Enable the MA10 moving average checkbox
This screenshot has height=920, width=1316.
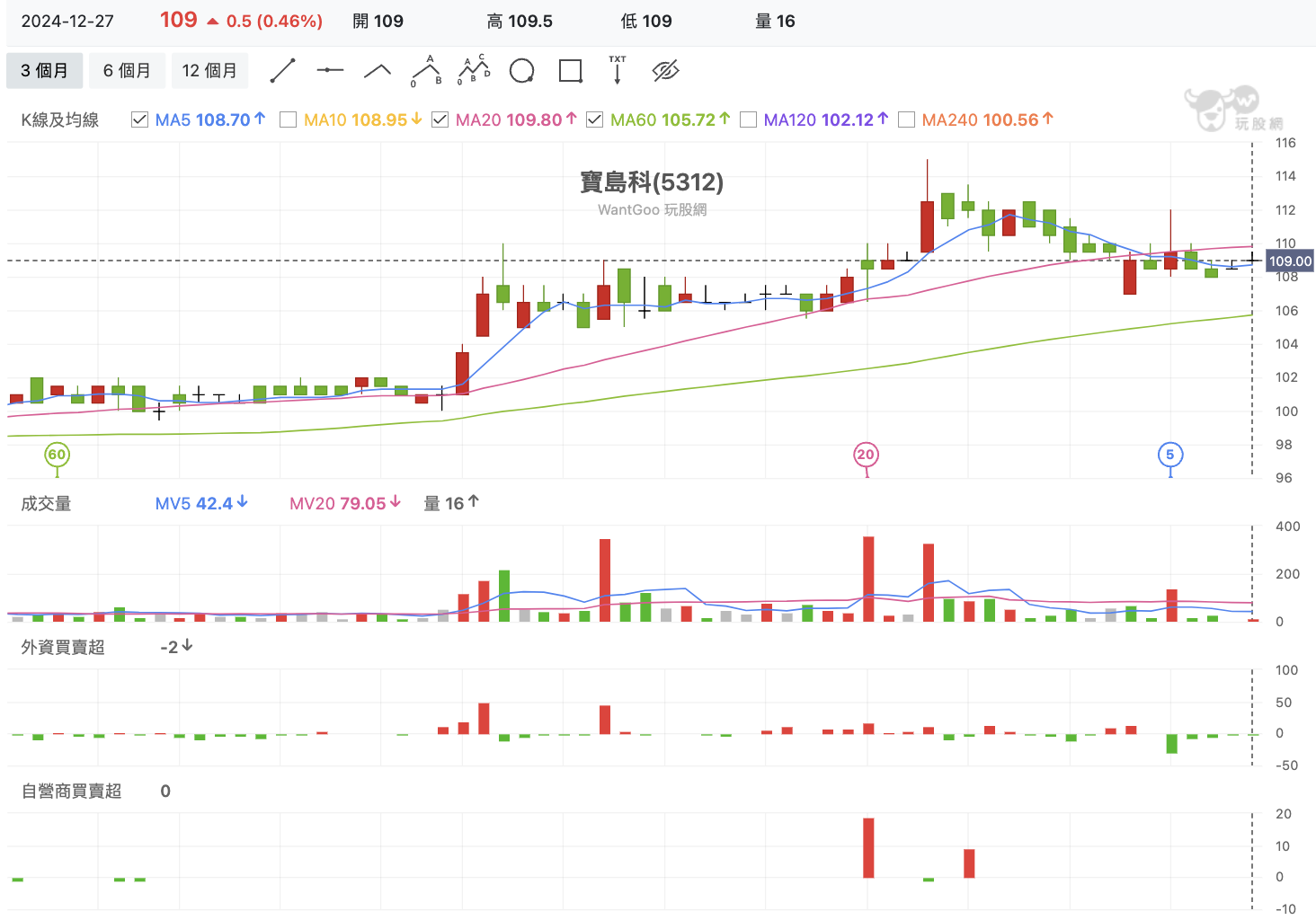[x=289, y=119]
